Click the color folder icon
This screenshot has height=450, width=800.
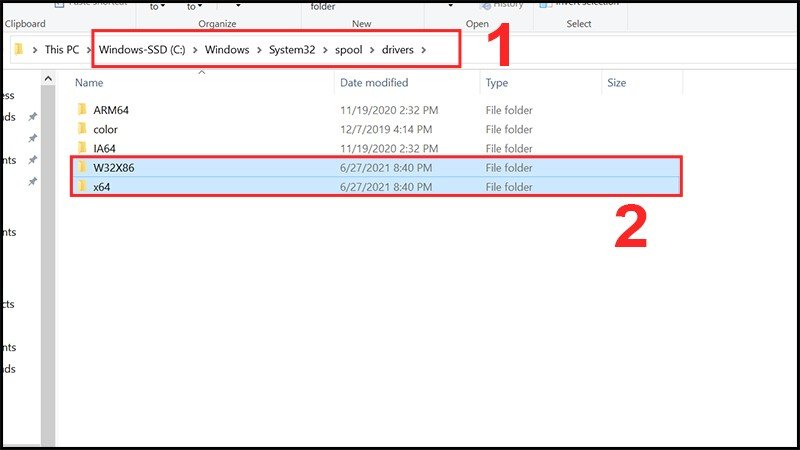tap(82, 130)
